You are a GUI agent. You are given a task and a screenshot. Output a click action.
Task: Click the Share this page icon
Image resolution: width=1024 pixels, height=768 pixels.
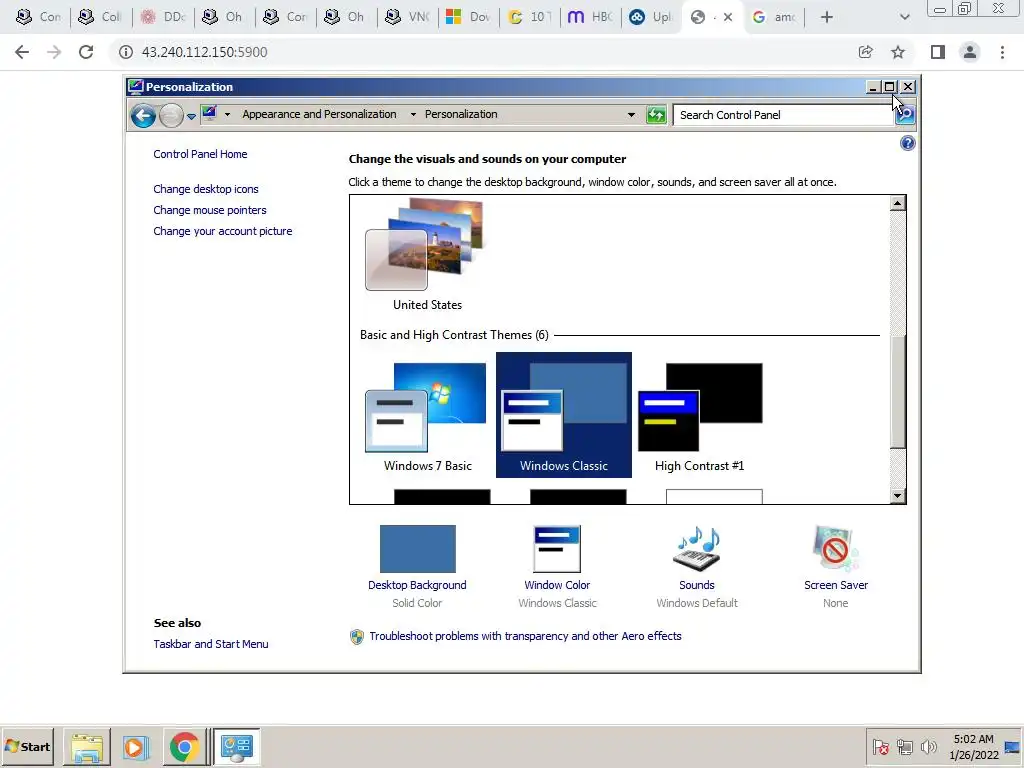[865, 52]
